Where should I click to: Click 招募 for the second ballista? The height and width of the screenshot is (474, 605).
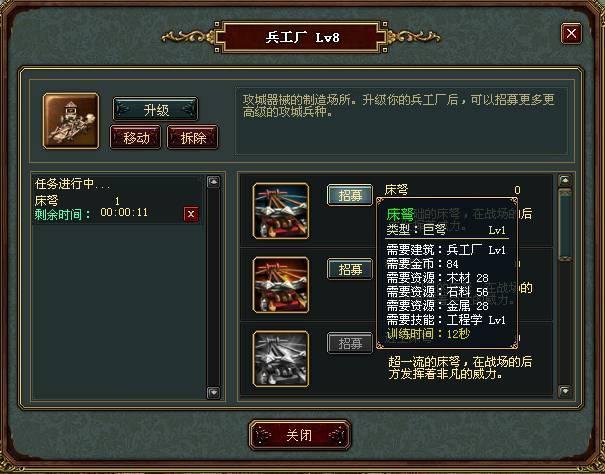(x=350, y=269)
